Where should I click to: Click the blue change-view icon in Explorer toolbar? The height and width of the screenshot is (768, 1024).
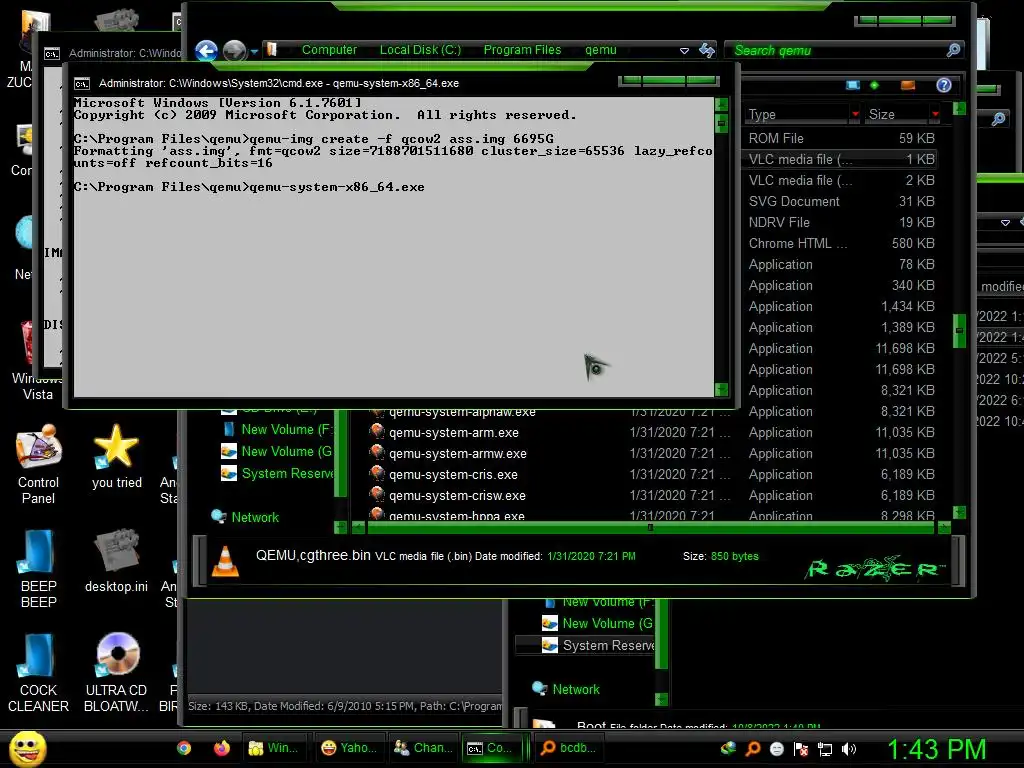click(852, 85)
